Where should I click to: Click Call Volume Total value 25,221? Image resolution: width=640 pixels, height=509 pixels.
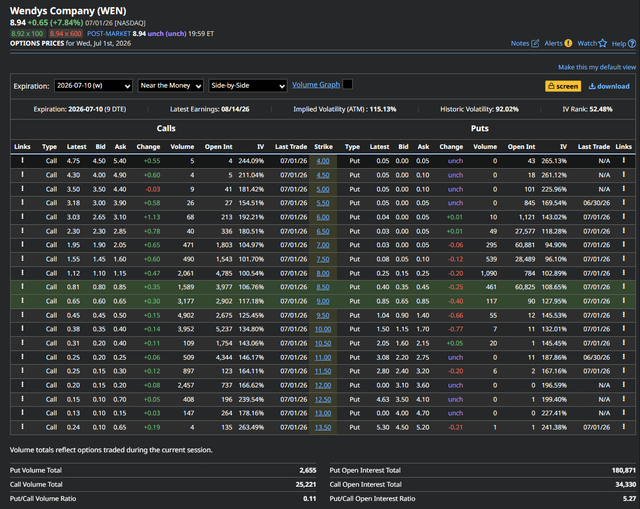tap(306, 485)
